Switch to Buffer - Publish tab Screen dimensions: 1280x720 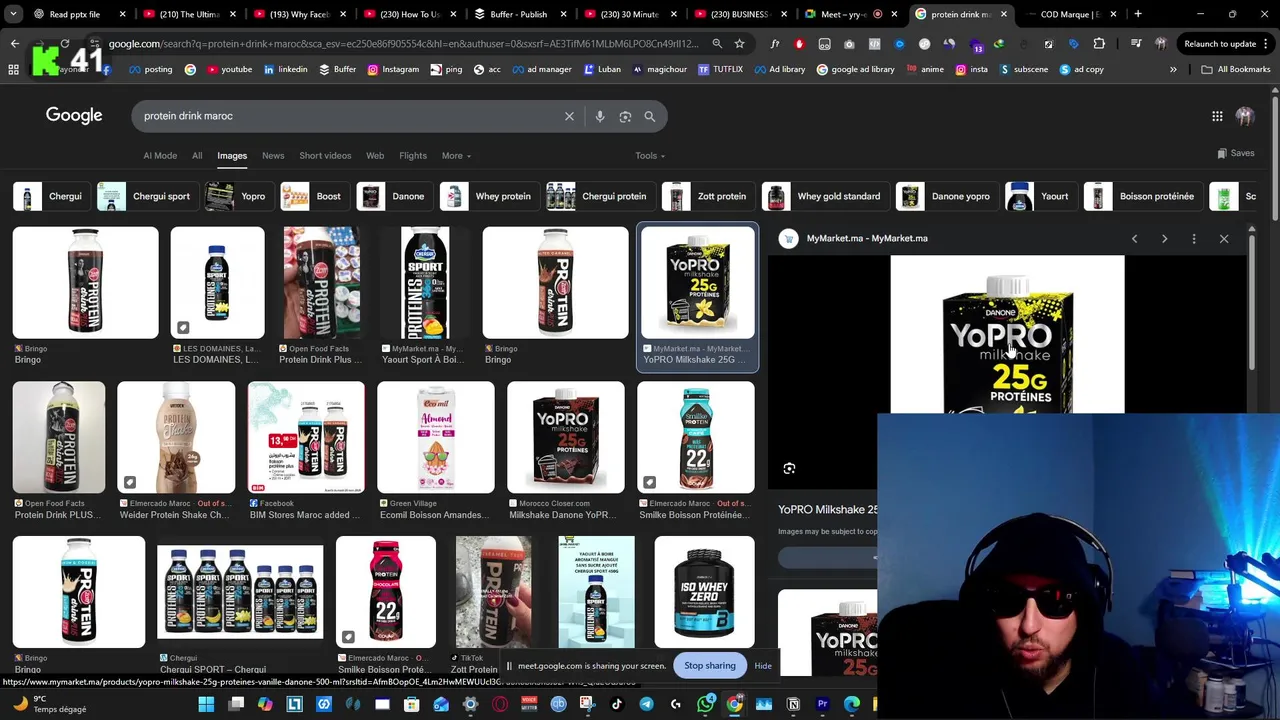point(518,14)
